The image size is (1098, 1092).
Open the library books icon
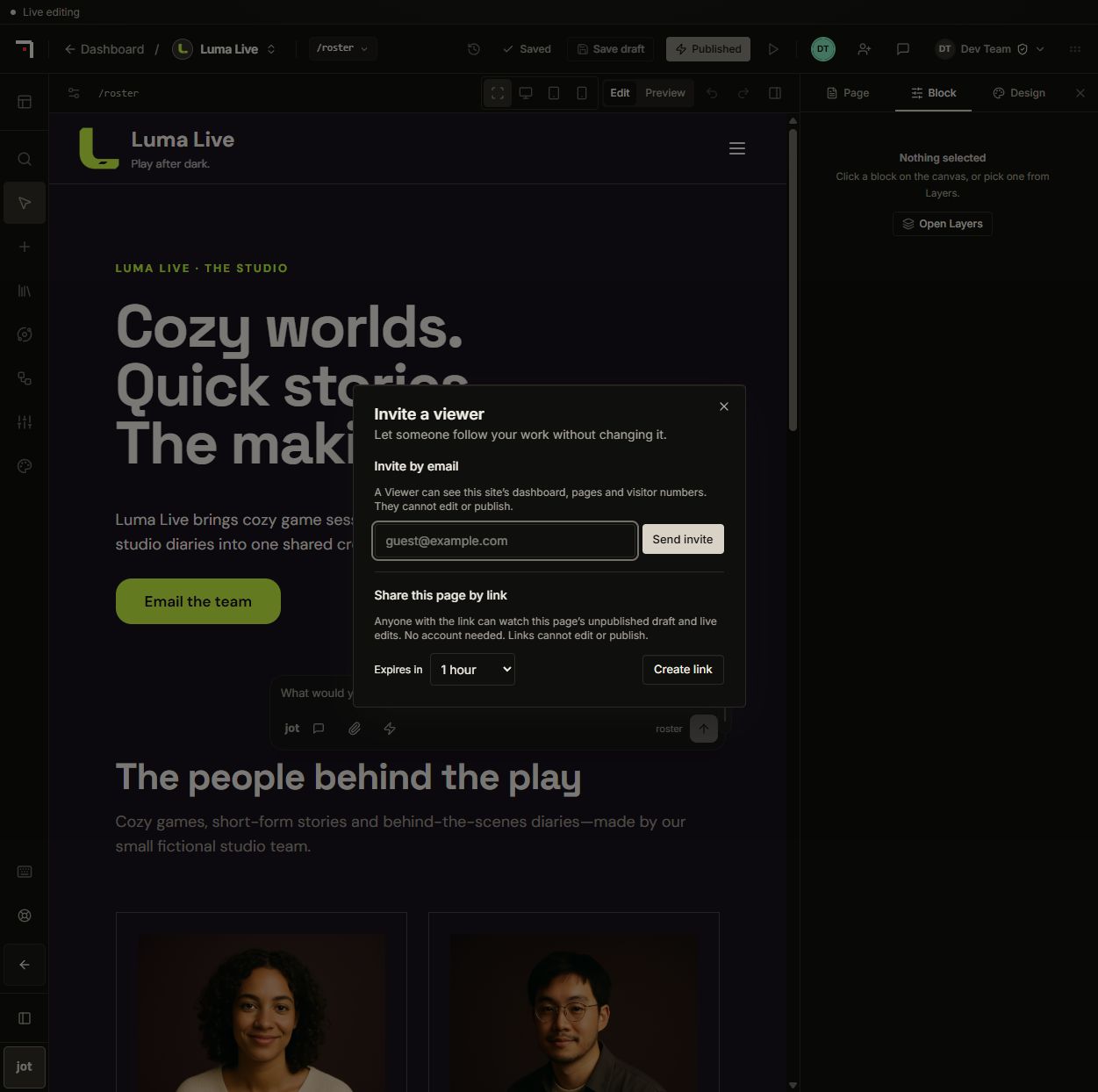coord(25,291)
